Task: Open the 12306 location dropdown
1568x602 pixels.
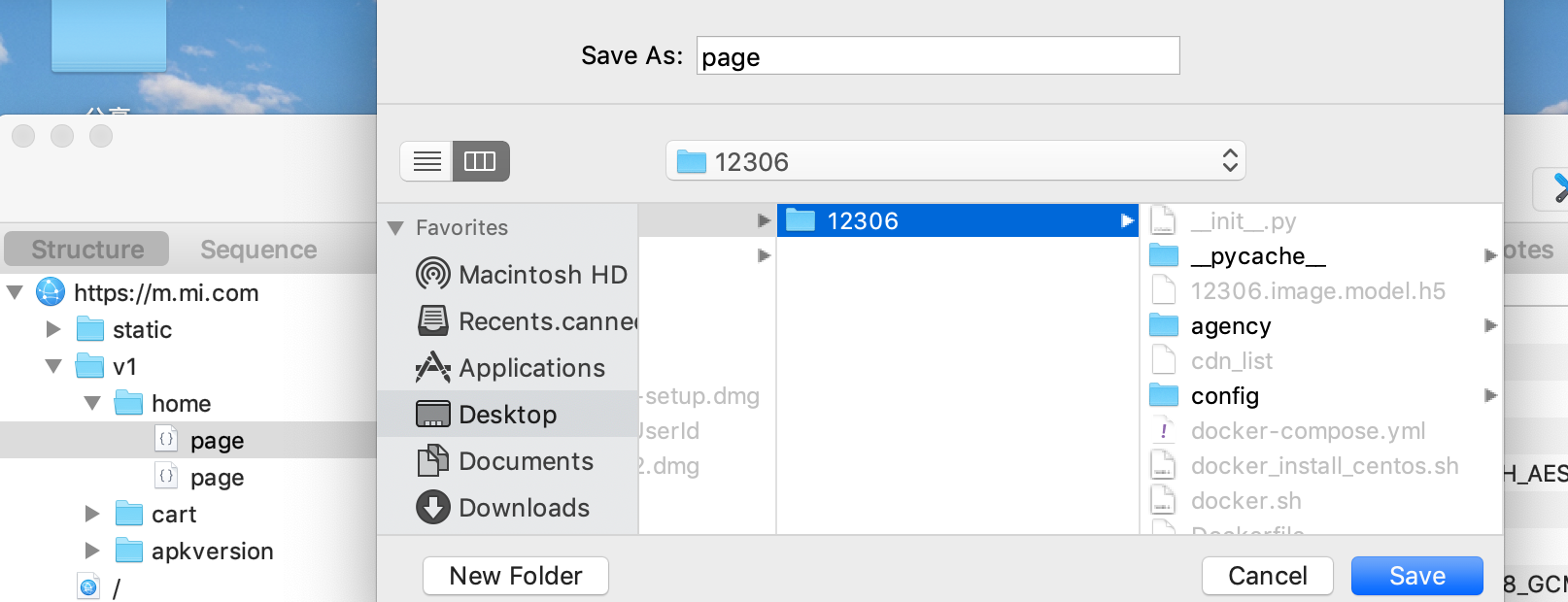Action: point(955,161)
